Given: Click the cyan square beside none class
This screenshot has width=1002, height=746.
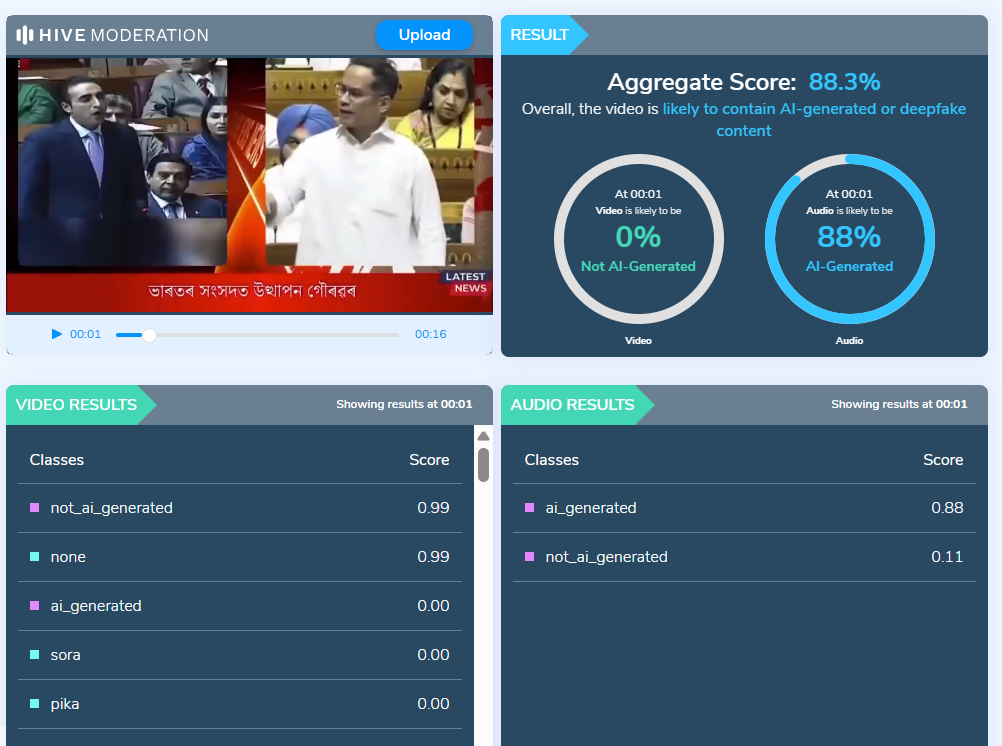Looking at the screenshot, I should (35, 557).
